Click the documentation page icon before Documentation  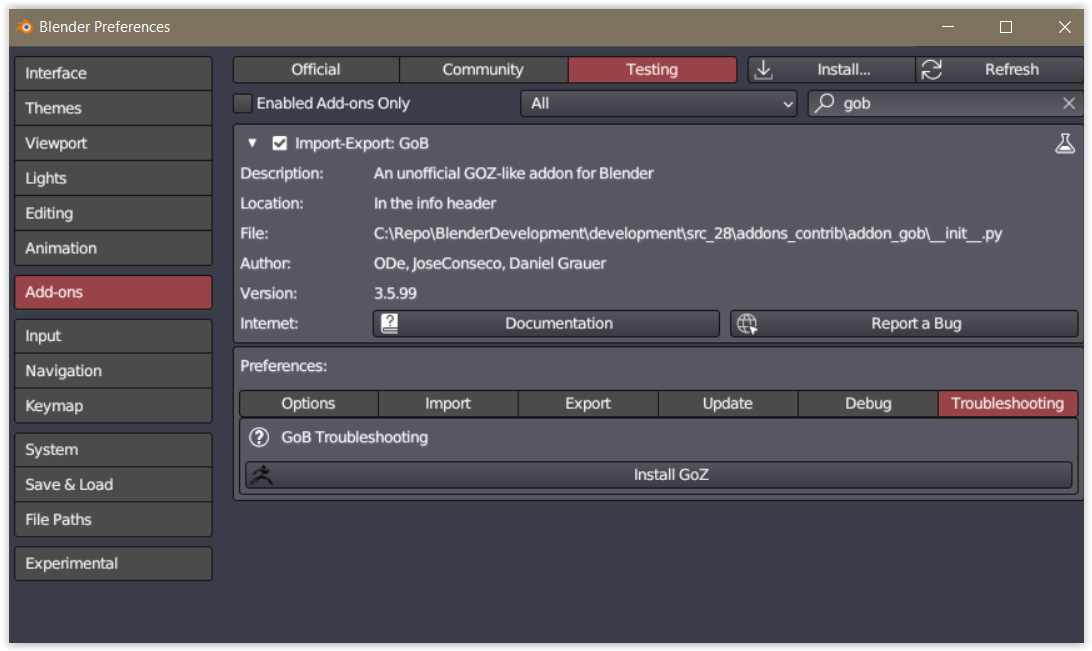pyautogui.click(x=389, y=323)
